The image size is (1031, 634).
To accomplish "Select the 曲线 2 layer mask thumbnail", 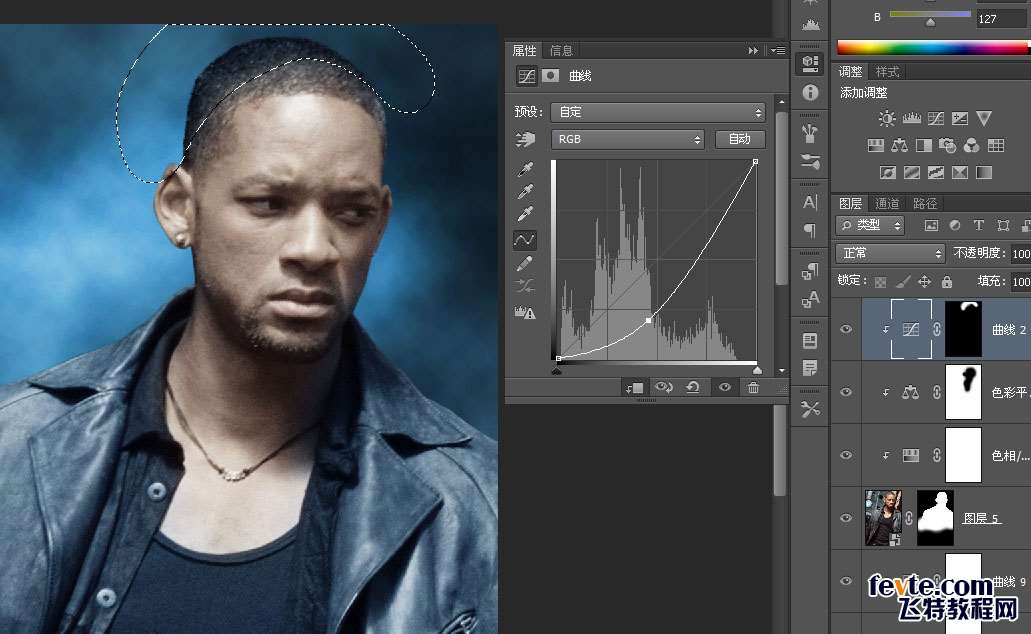I will [x=963, y=329].
